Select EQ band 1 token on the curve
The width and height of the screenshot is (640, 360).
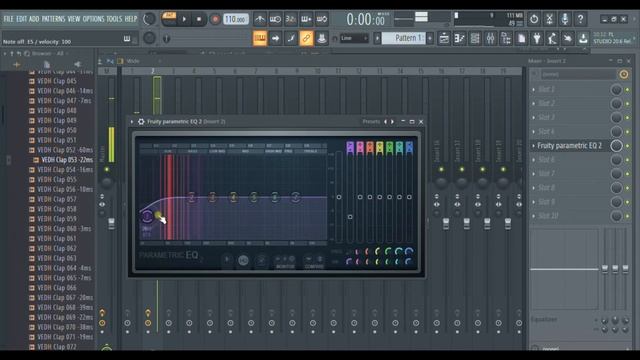tap(147, 216)
